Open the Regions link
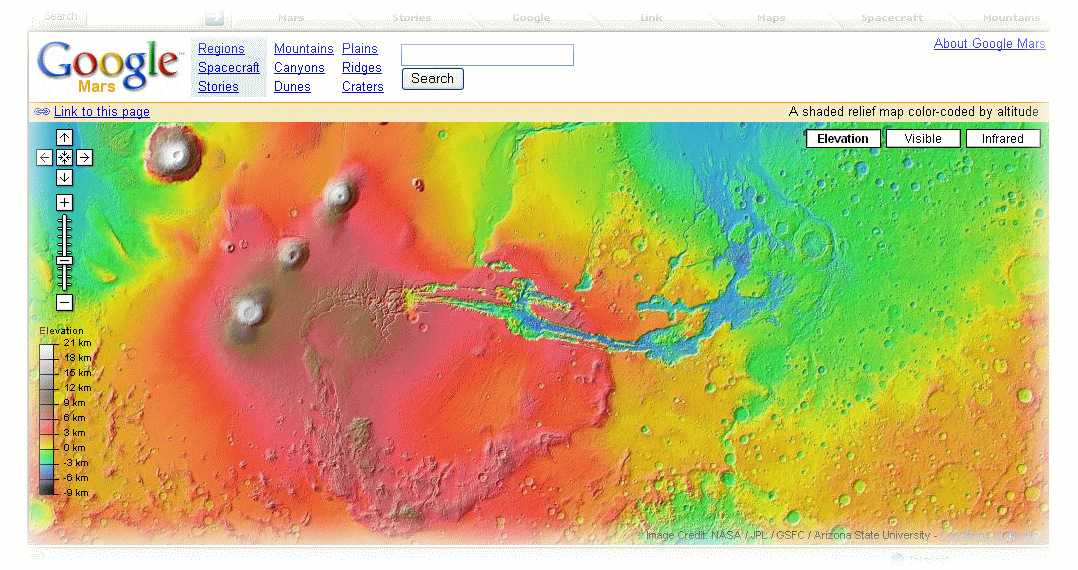Viewport: 1078px width, 570px height. [x=221, y=49]
